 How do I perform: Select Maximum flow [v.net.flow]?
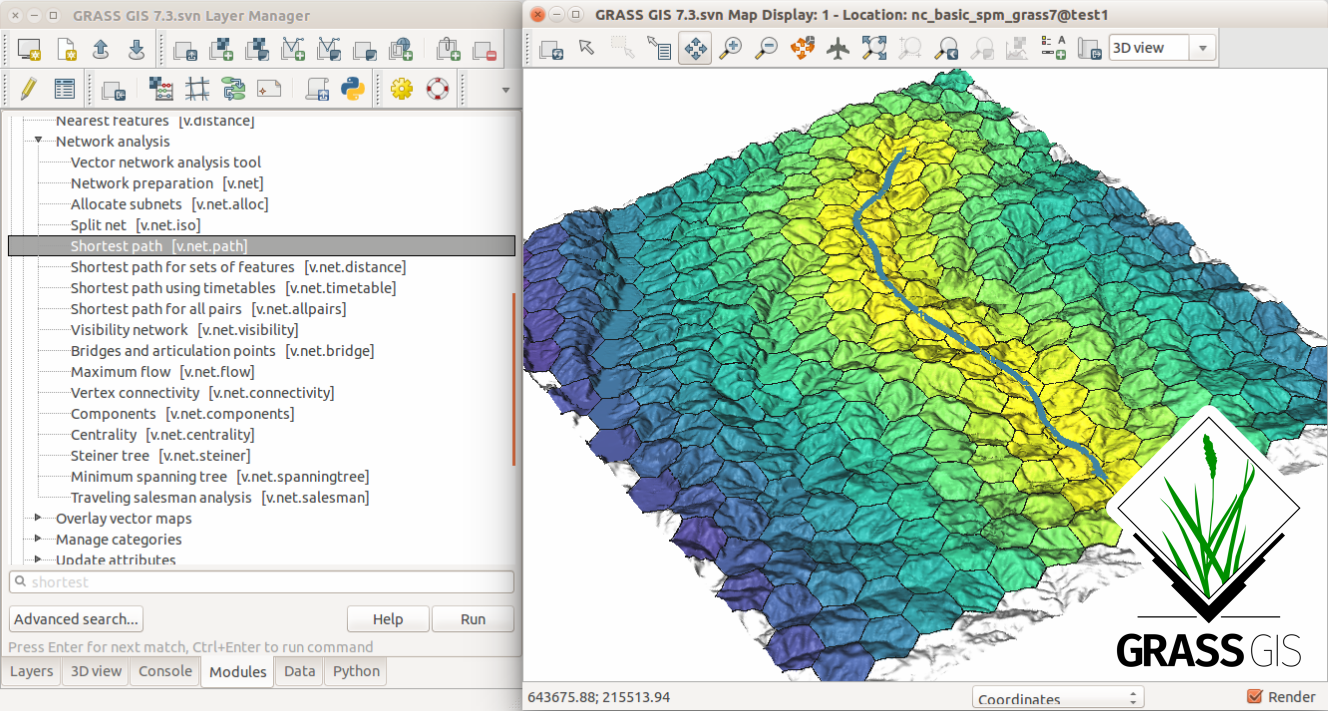(162, 372)
